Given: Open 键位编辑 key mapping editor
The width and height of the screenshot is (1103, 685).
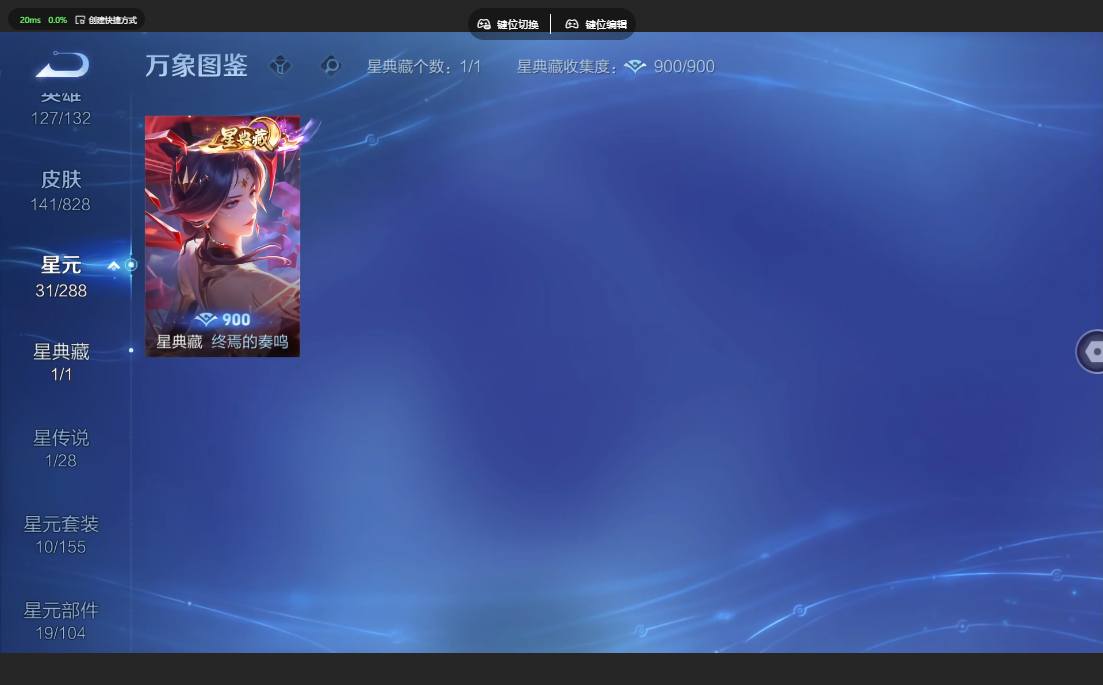Looking at the screenshot, I should [x=596, y=24].
